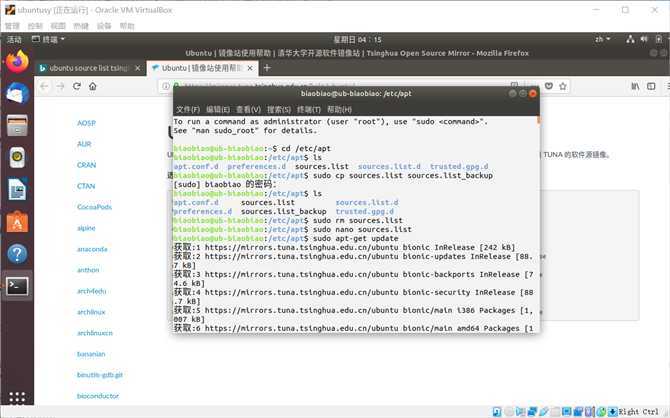Open the volume icon in top bar

(x=644, y=39)
